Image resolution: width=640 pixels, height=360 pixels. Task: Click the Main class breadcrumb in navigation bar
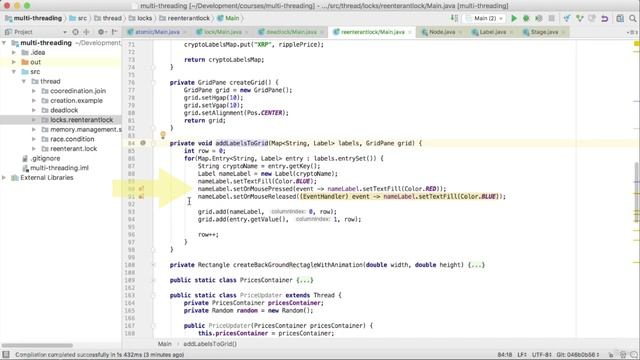point(228,18)
